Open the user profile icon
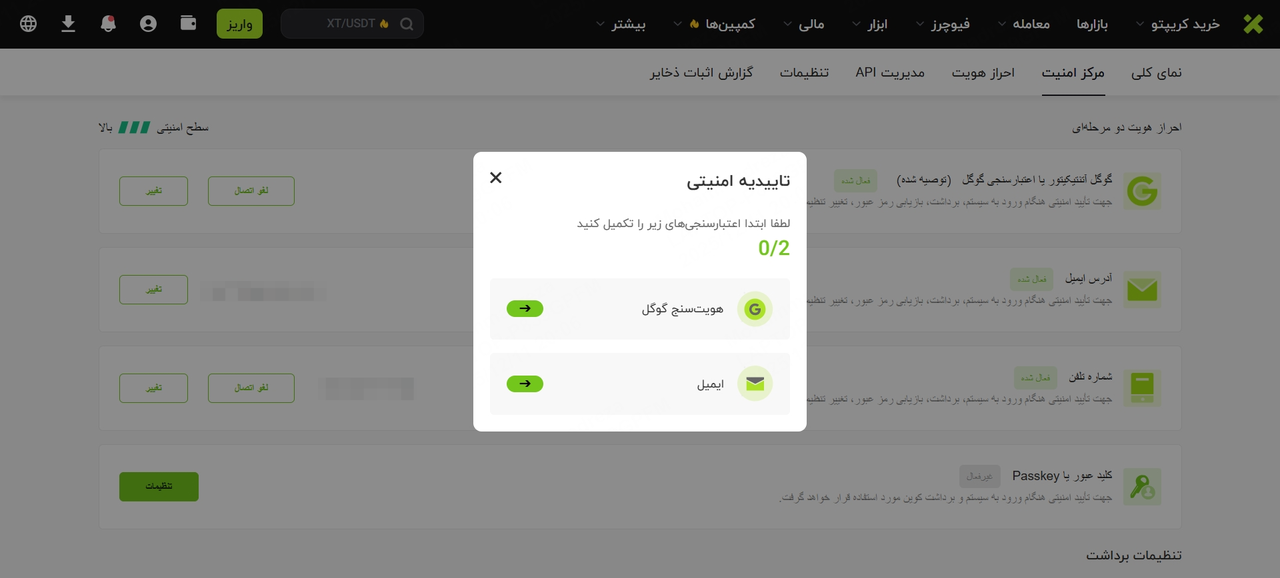 pyautogui.click(x=148, y=24)
